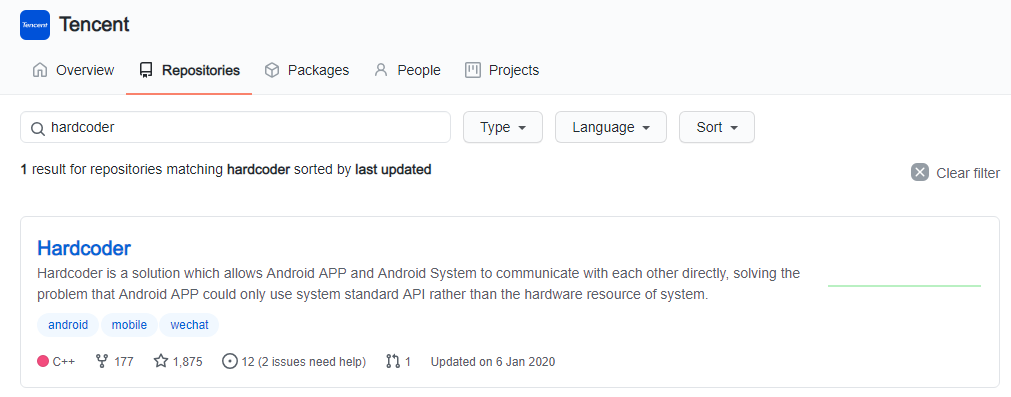Click the Tencent organization logo avatar
Image resolution: width=1011 pixels, height=397 pixels.
coord(35,25)
